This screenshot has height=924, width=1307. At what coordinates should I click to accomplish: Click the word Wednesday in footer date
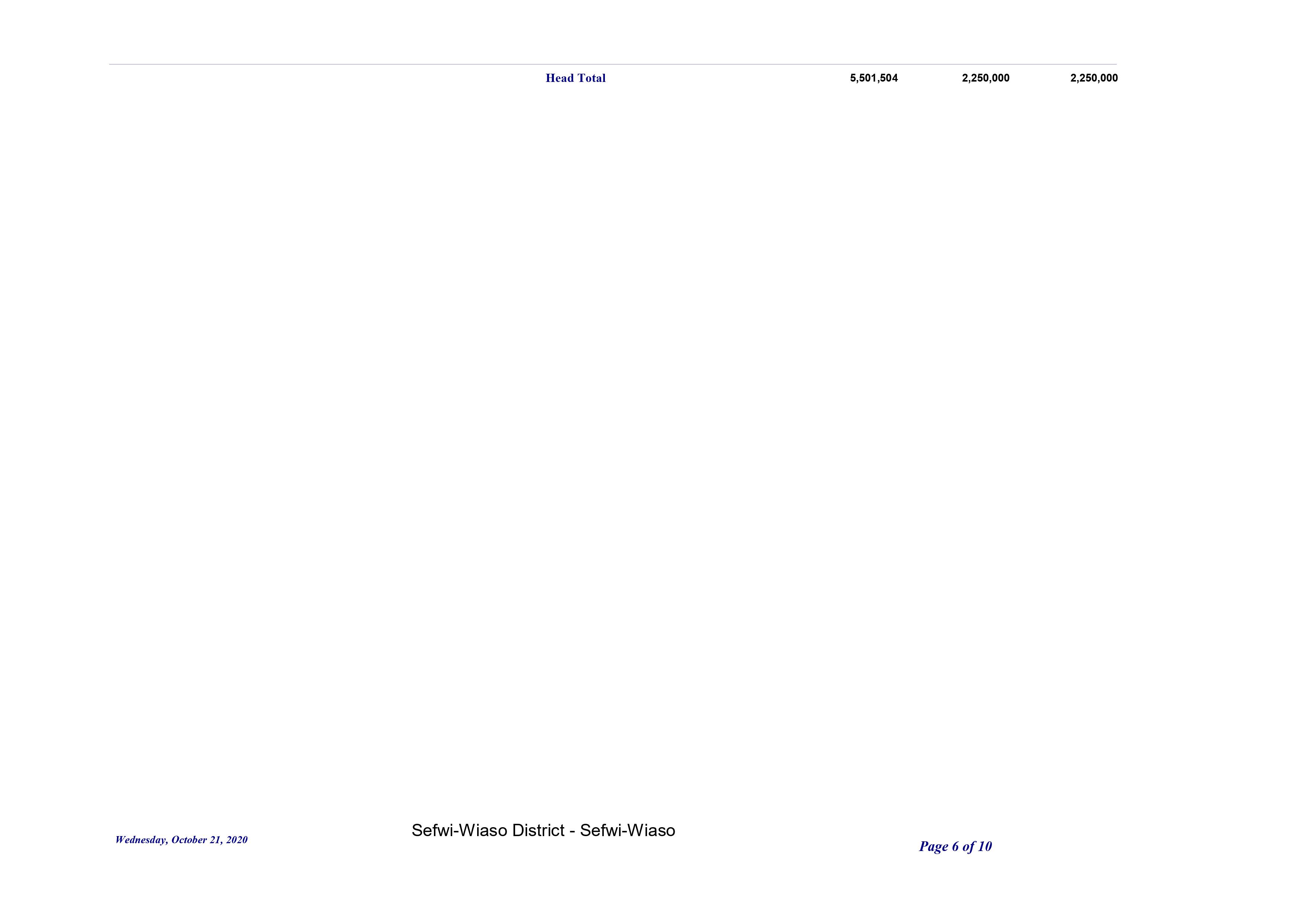[x=140, y=840]
